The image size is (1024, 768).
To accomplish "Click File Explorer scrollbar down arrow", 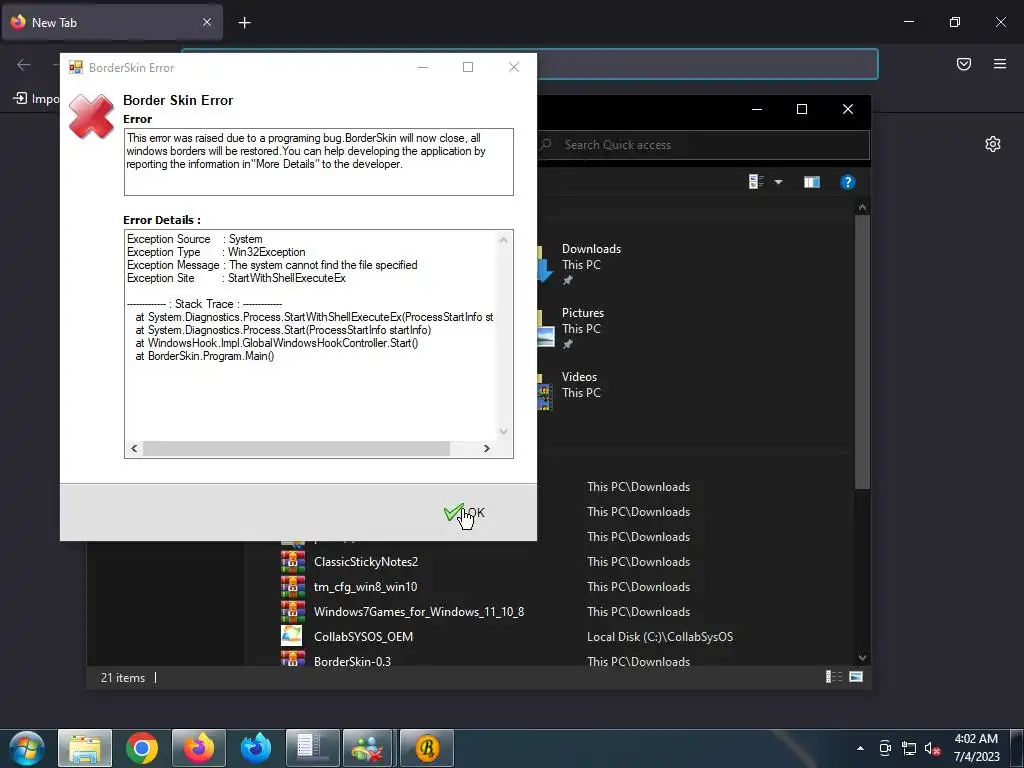I will pos(862,658).
